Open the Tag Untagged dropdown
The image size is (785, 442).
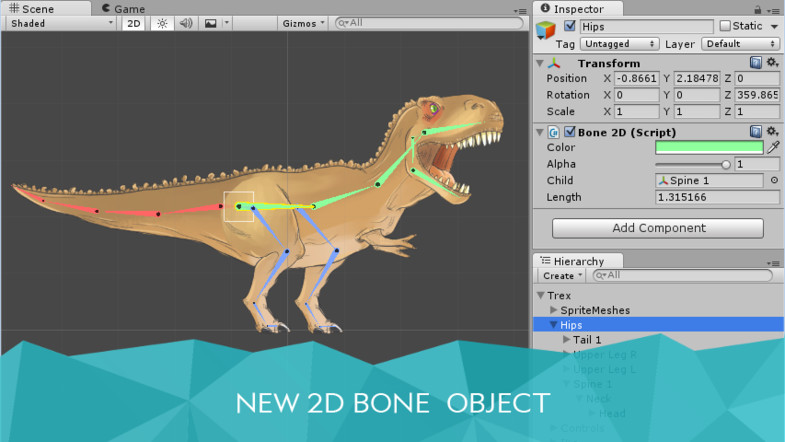[x=619, y=44]
